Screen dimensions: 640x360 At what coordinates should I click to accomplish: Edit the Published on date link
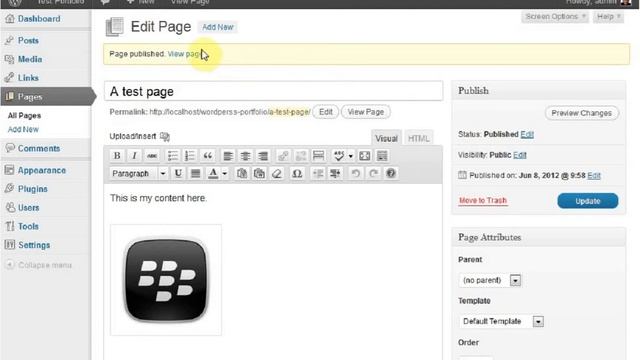(594, 176)
